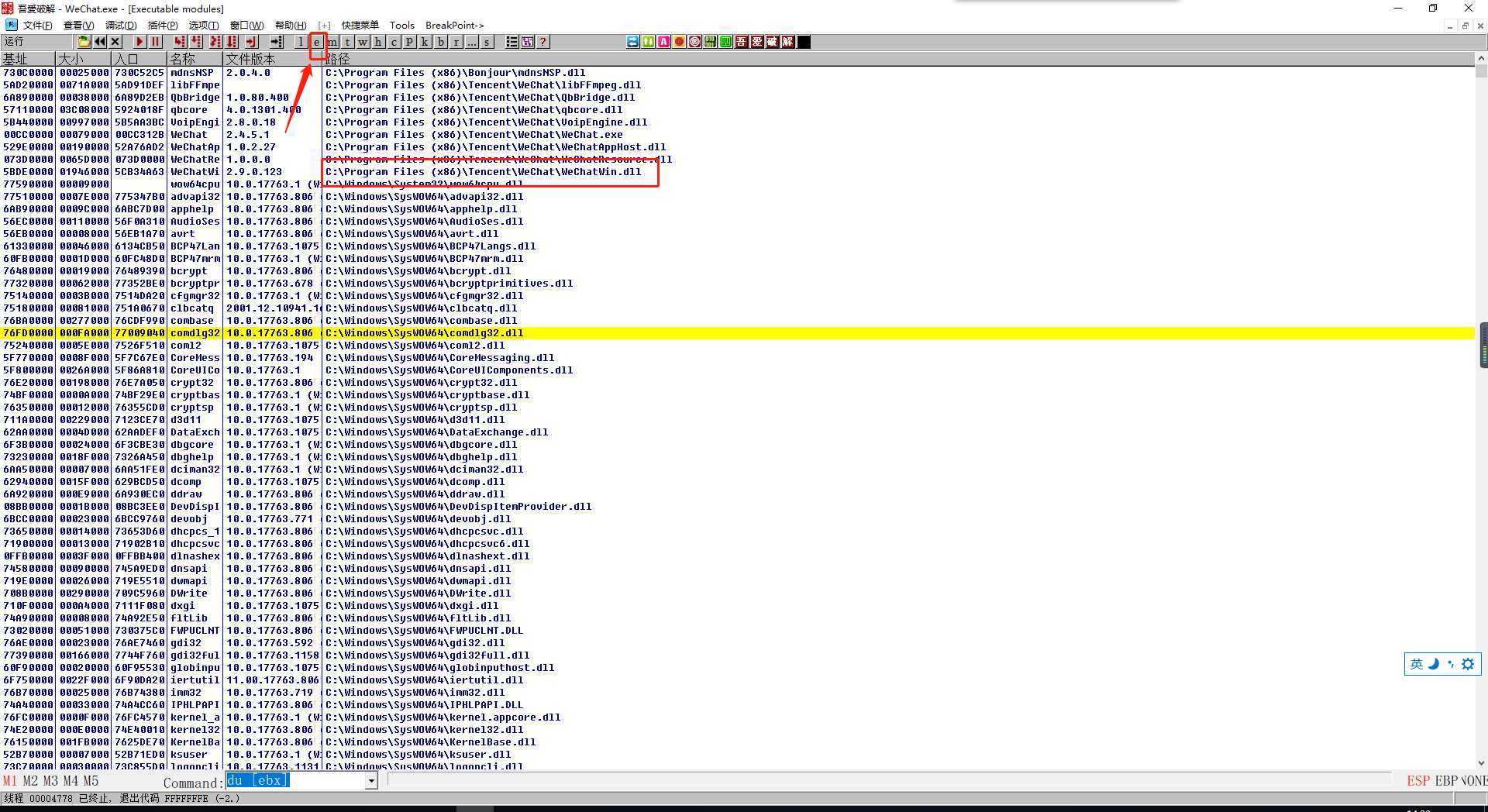The height and width of the screenshot is (812, 1488).
Task: Click the red Run program icon
Action: tap(139, 42)
